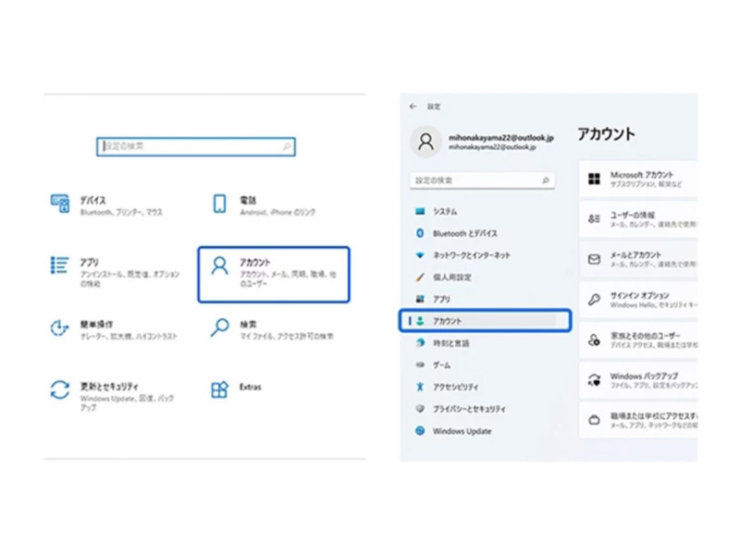740x555 pixels.
Task: Open the 検索 (Search) magnifier category tile
Action: coord(220,327)
